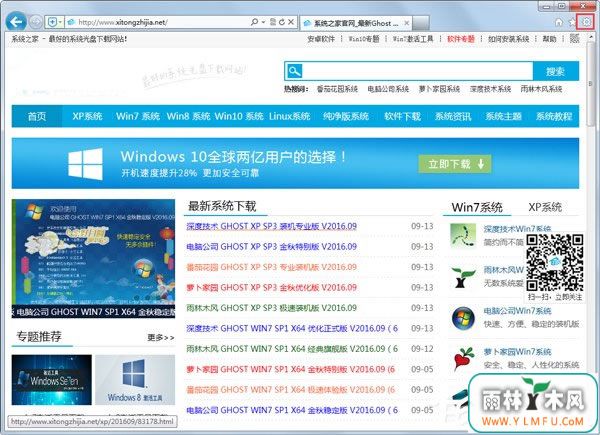Click the 深度技术Win7系统 thumbnail icon
This screenshot has width=600, height=435.
point(463,235)
